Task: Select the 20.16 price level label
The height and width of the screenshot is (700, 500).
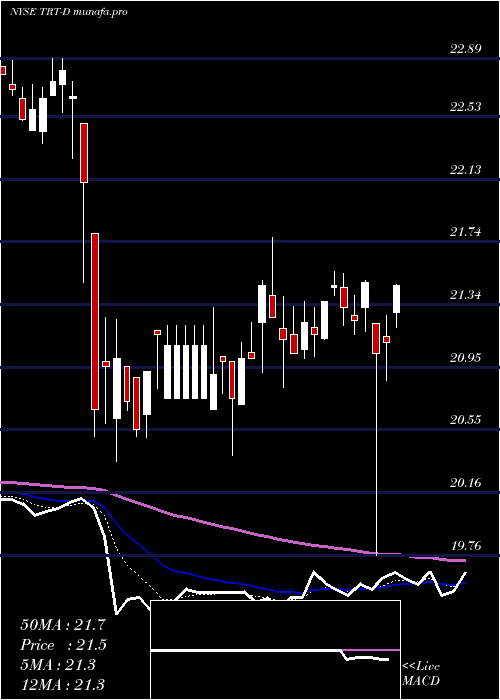Action: pyautogui.click(x=466, y=483)
